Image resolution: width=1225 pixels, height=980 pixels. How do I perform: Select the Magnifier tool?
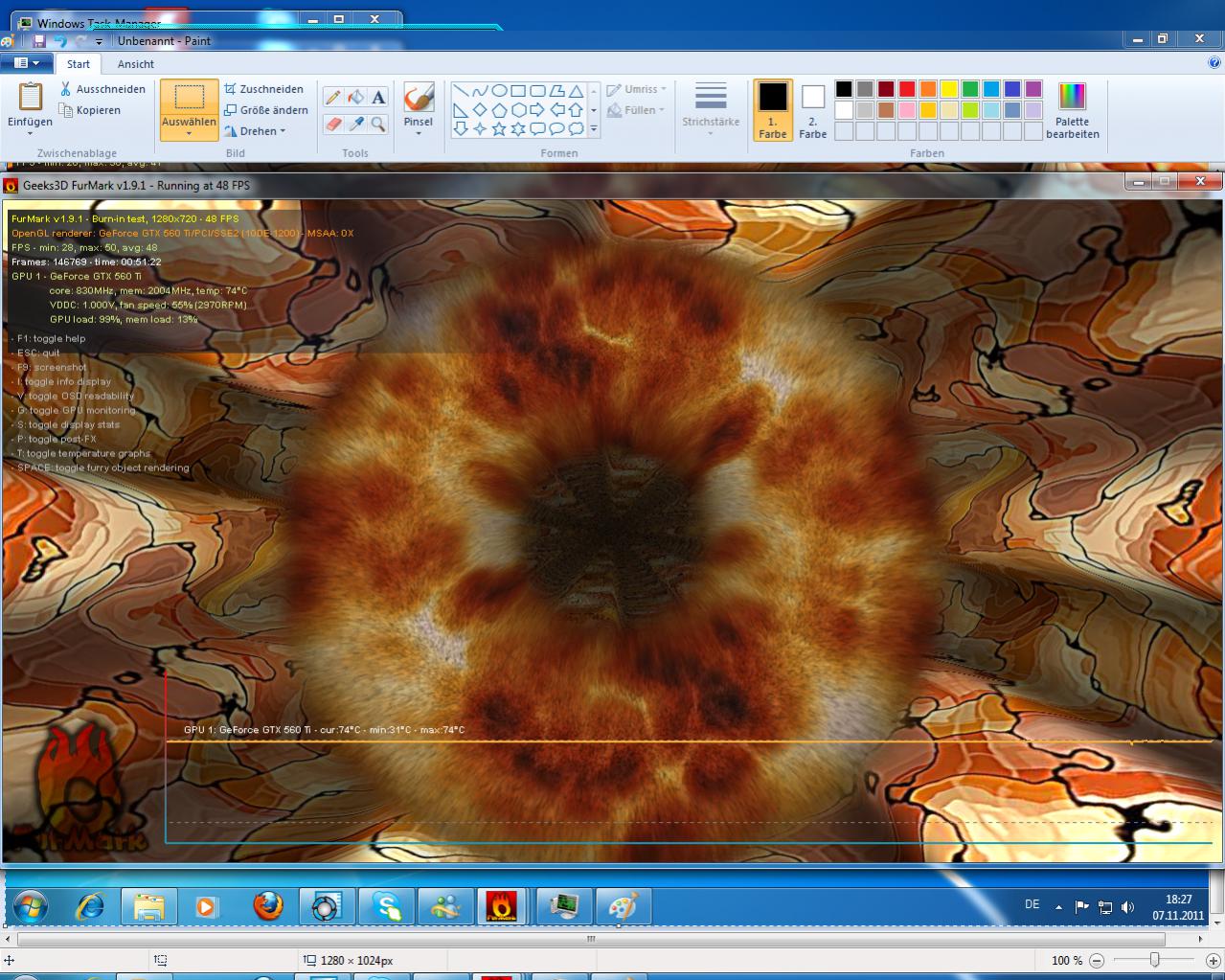[378, 124]
